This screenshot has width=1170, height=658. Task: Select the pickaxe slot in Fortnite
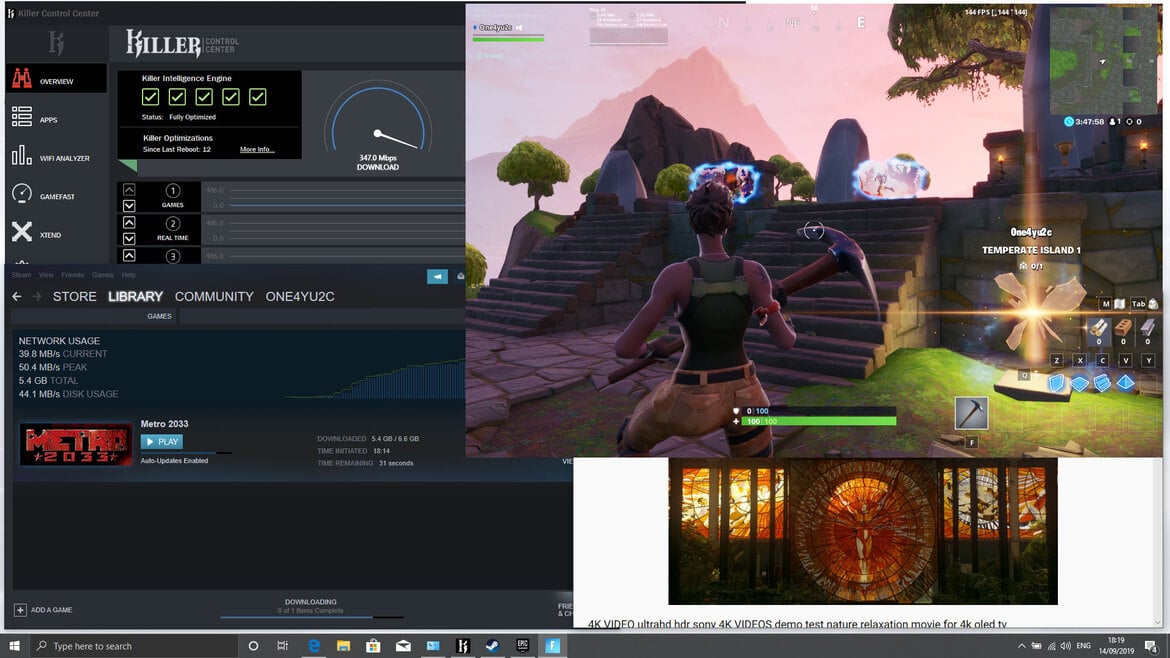pyautogui.click(x=972, y=413)
